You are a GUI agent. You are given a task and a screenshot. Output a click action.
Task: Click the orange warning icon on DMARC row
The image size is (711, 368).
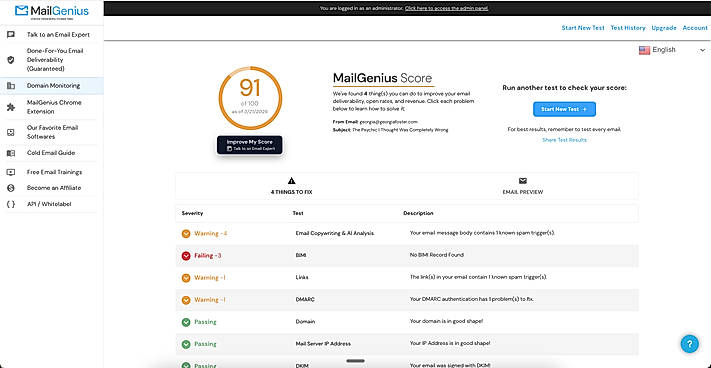[186, 300]
